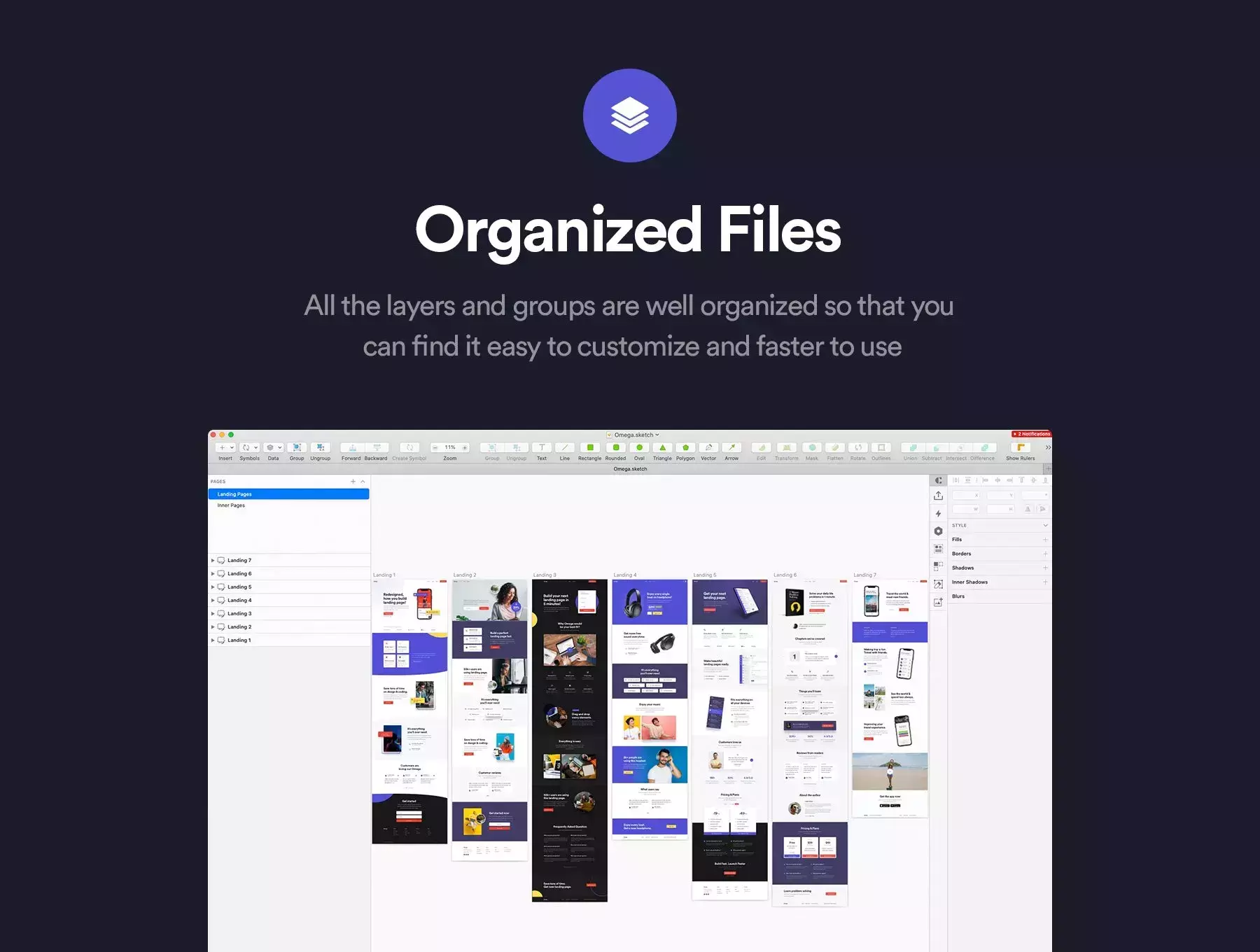Click the Backward arrange icon
The image size is (1260, 952).
pyautogui.click(x=376, y=447)
